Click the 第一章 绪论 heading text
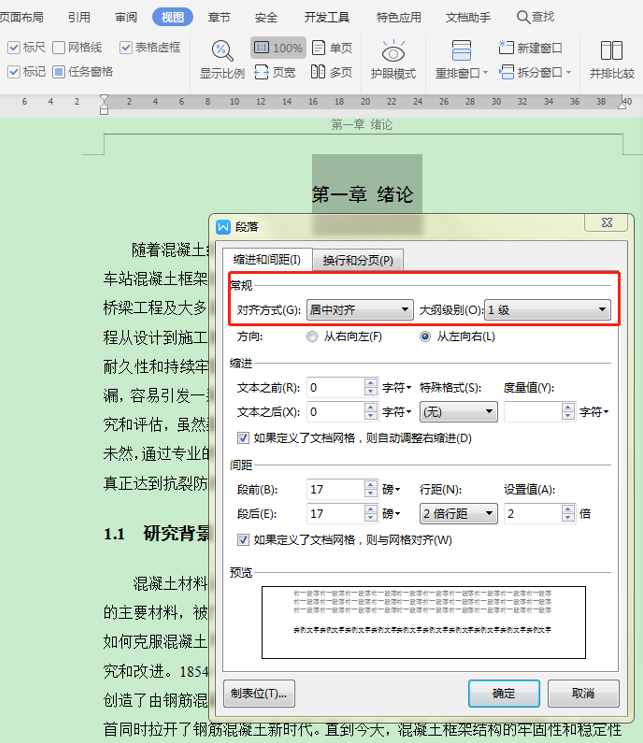 click(362, 194)
